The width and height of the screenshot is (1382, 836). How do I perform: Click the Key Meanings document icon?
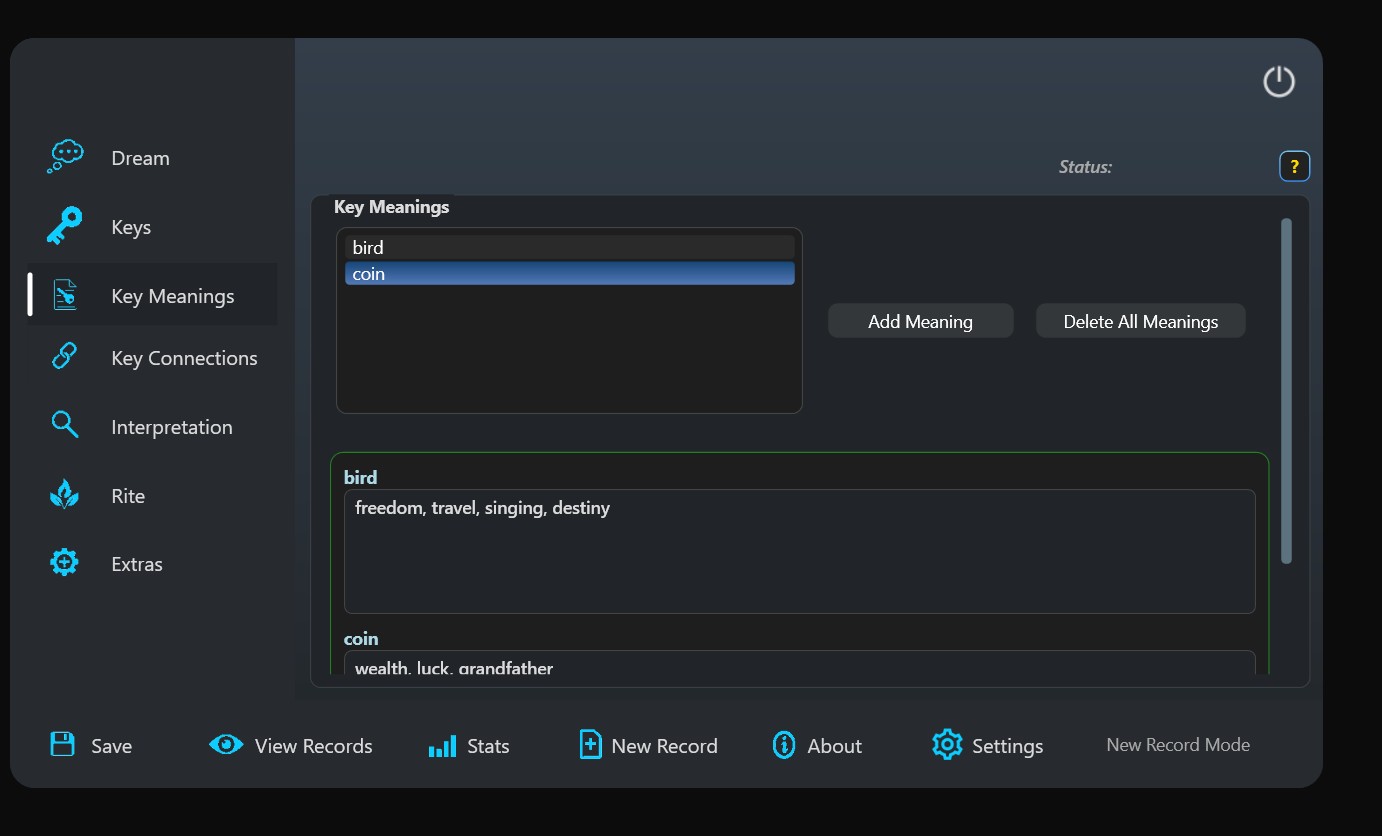(65, 296)
